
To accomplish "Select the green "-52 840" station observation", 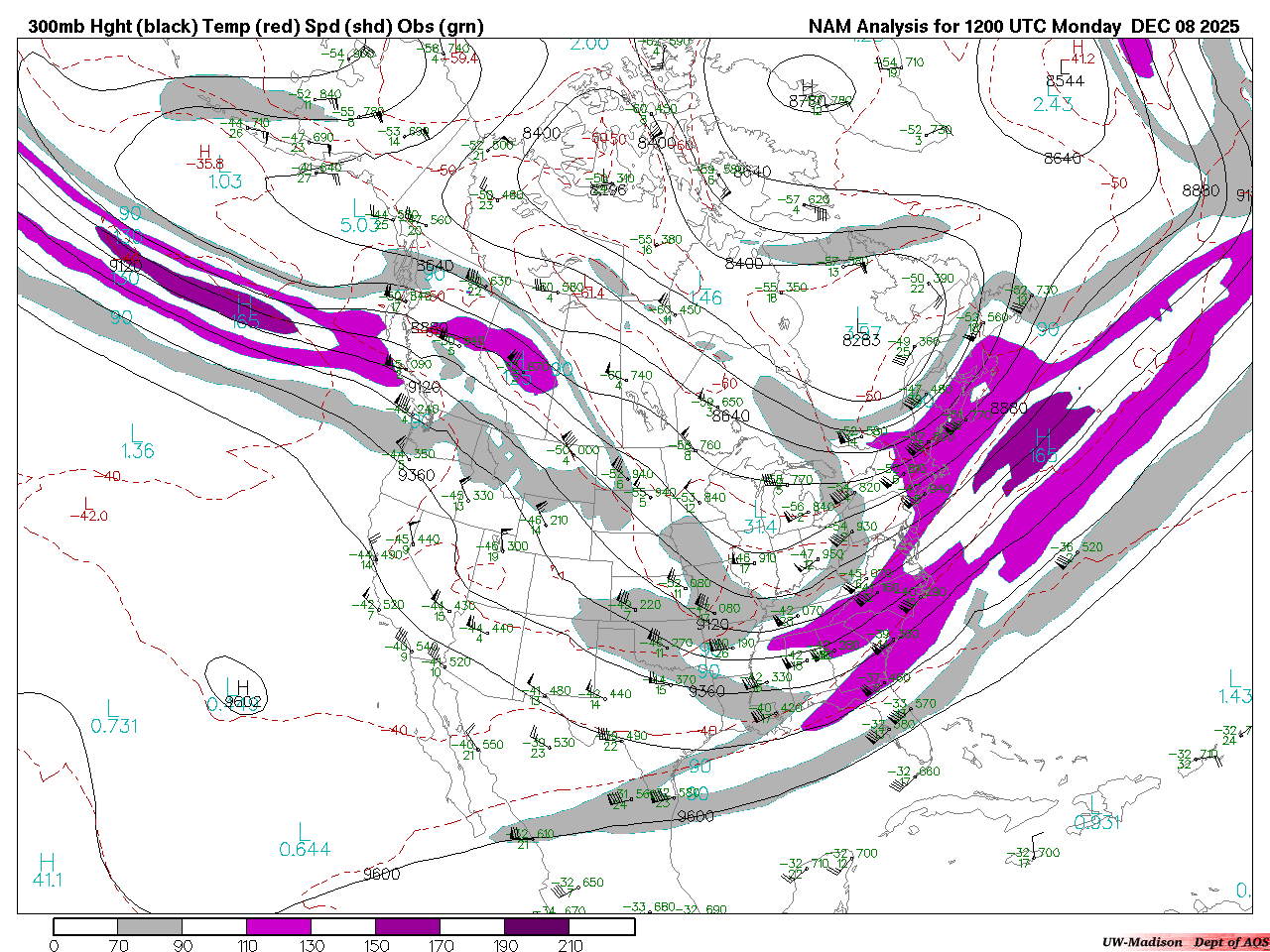I will (x=317, y=94).
